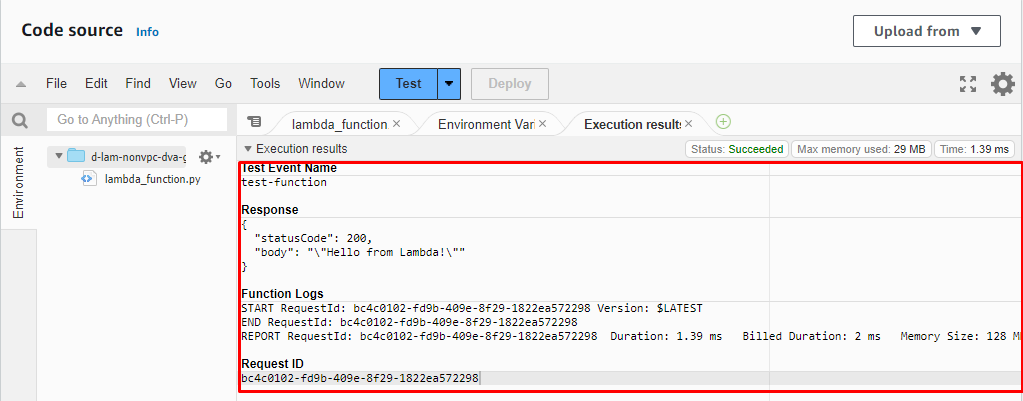Image resolution: width=1023 pixels, height=401 pixels.
Task: Click the fullscreen toggle icon
Action: 967,84
